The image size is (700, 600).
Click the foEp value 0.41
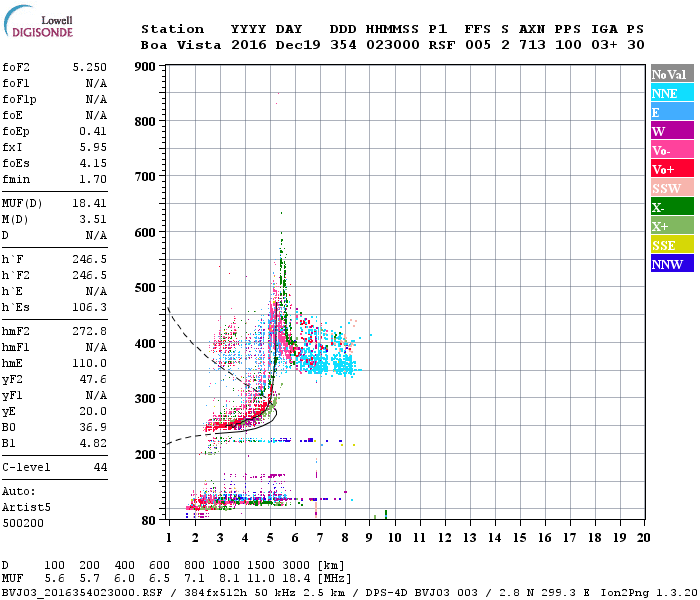[93, 131]
